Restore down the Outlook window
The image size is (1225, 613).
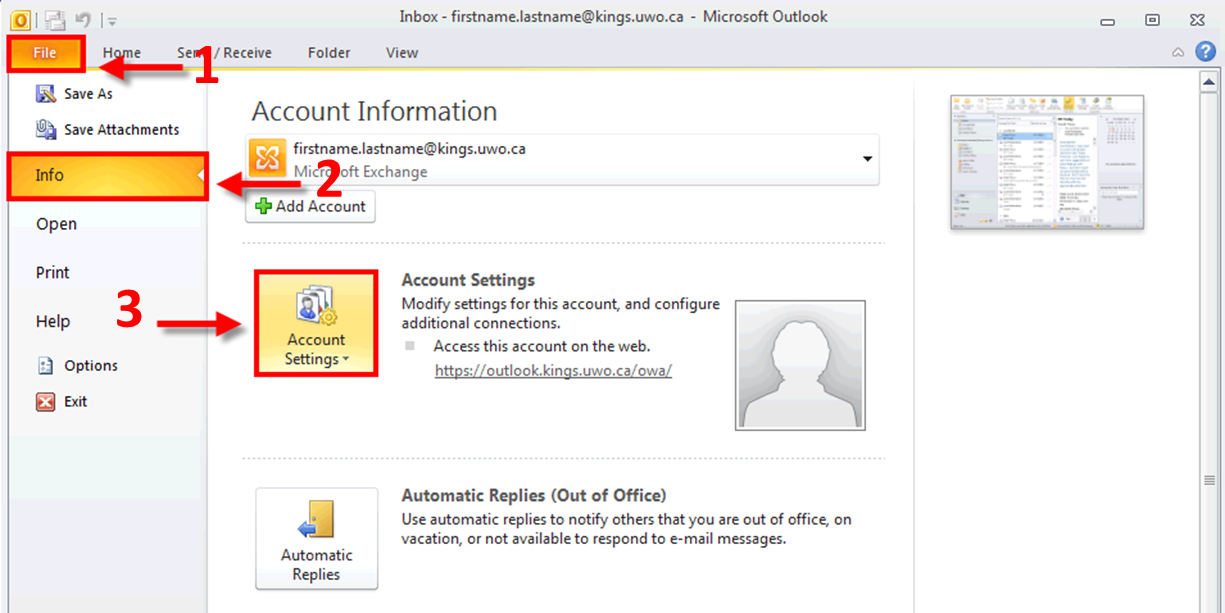(x=1152, y=19)
